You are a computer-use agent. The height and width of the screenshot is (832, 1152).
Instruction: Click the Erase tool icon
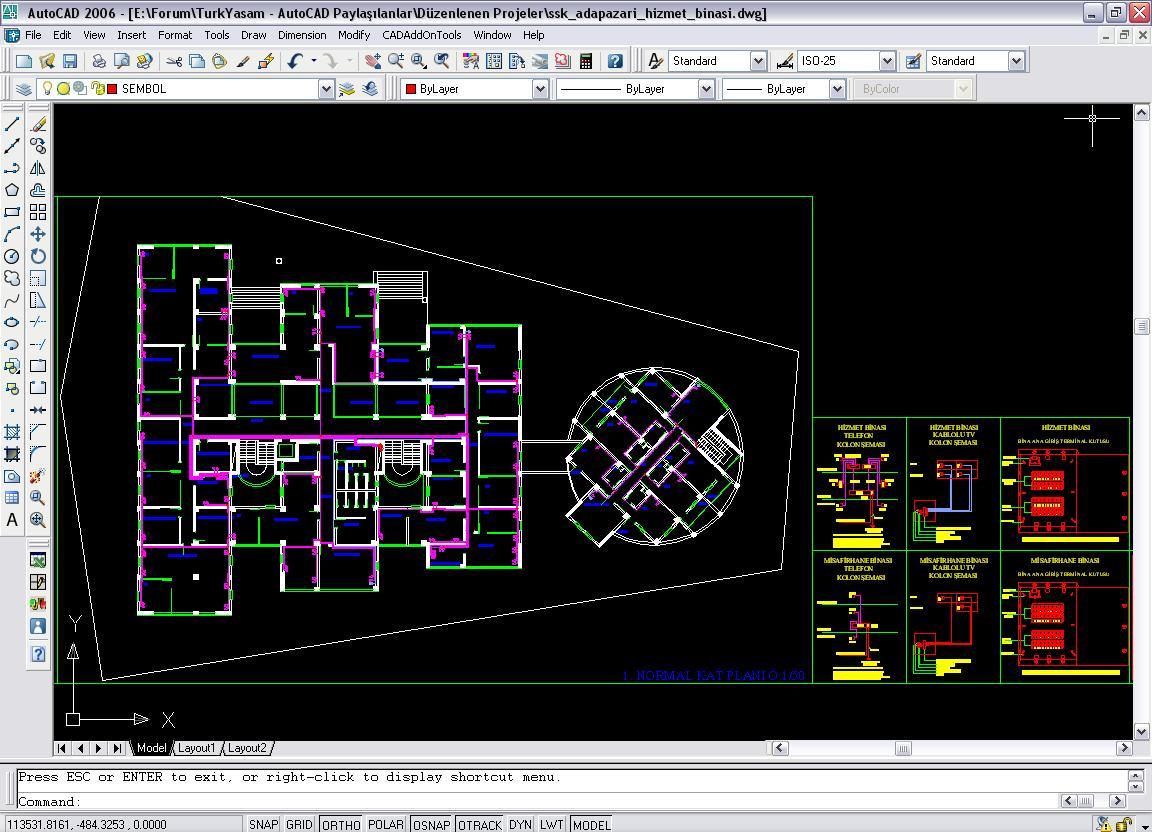tap(38, 124)
